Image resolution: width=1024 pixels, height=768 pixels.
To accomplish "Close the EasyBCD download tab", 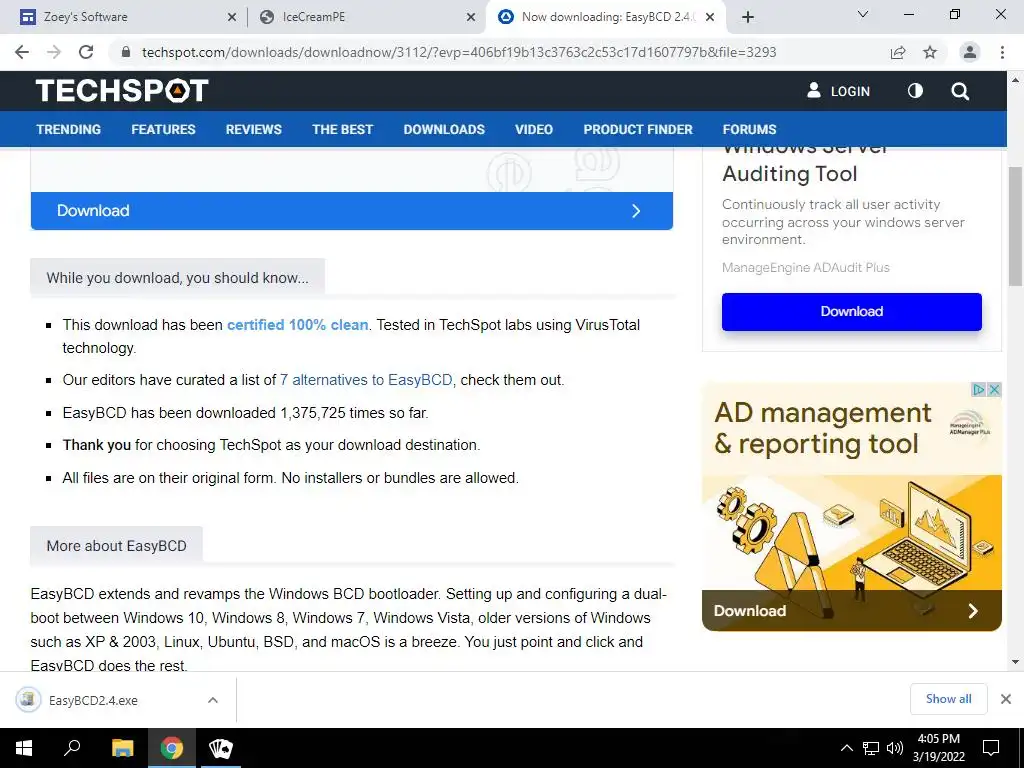I will (711, 17).
